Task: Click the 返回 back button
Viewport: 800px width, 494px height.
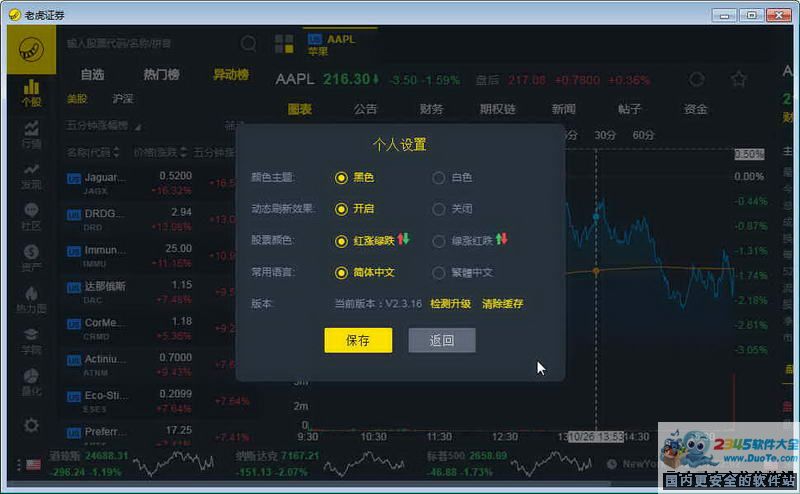Action: (442, 340)
